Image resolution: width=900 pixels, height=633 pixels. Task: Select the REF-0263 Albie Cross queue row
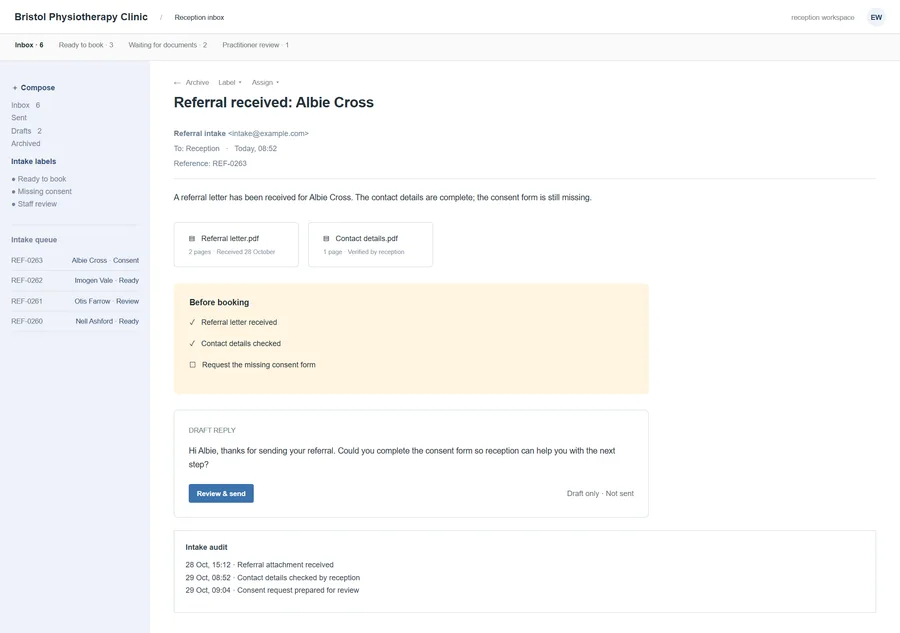click(x=75, y=261)
